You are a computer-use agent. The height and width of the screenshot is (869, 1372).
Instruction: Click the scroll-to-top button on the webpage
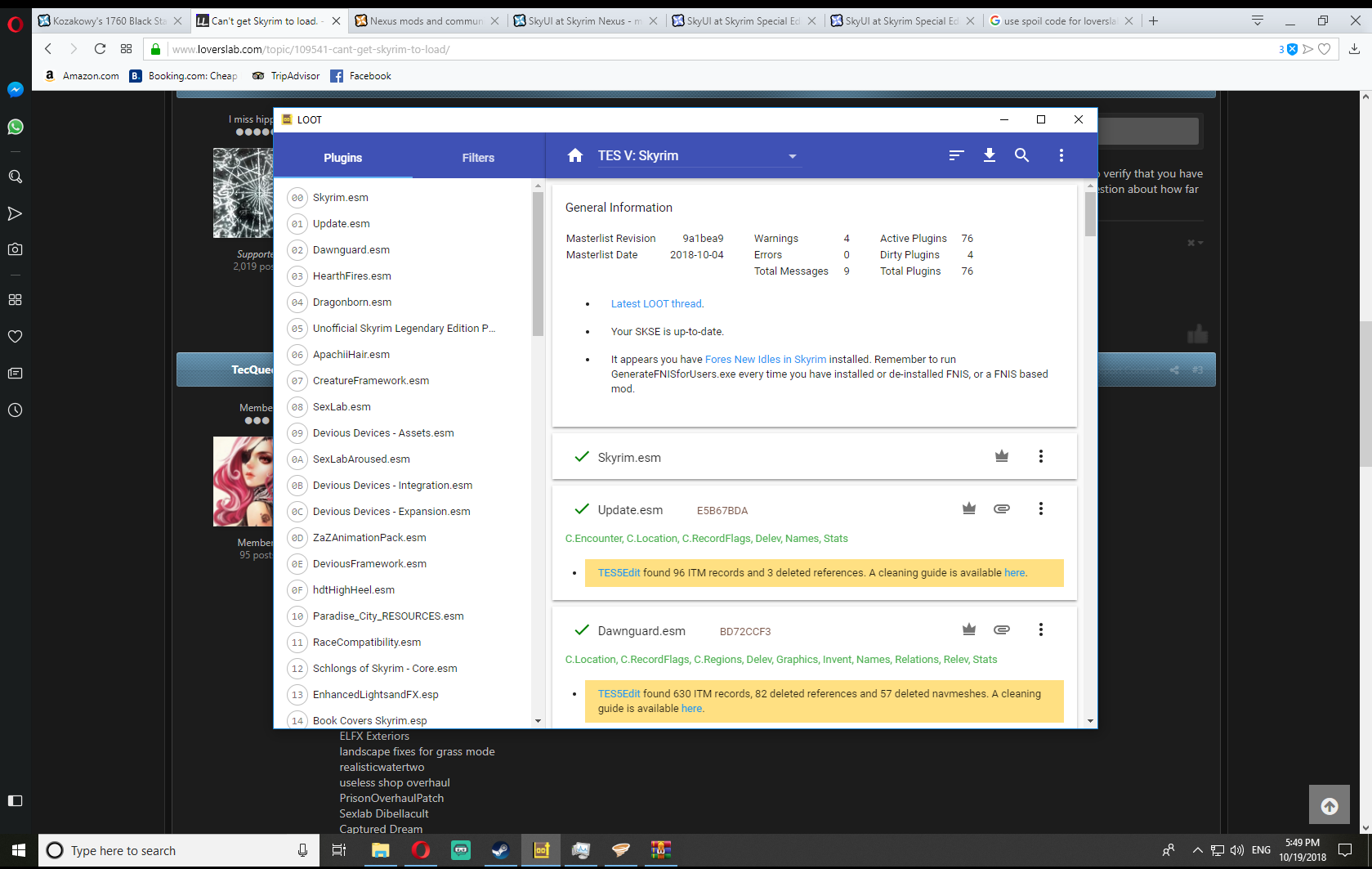1330,806
